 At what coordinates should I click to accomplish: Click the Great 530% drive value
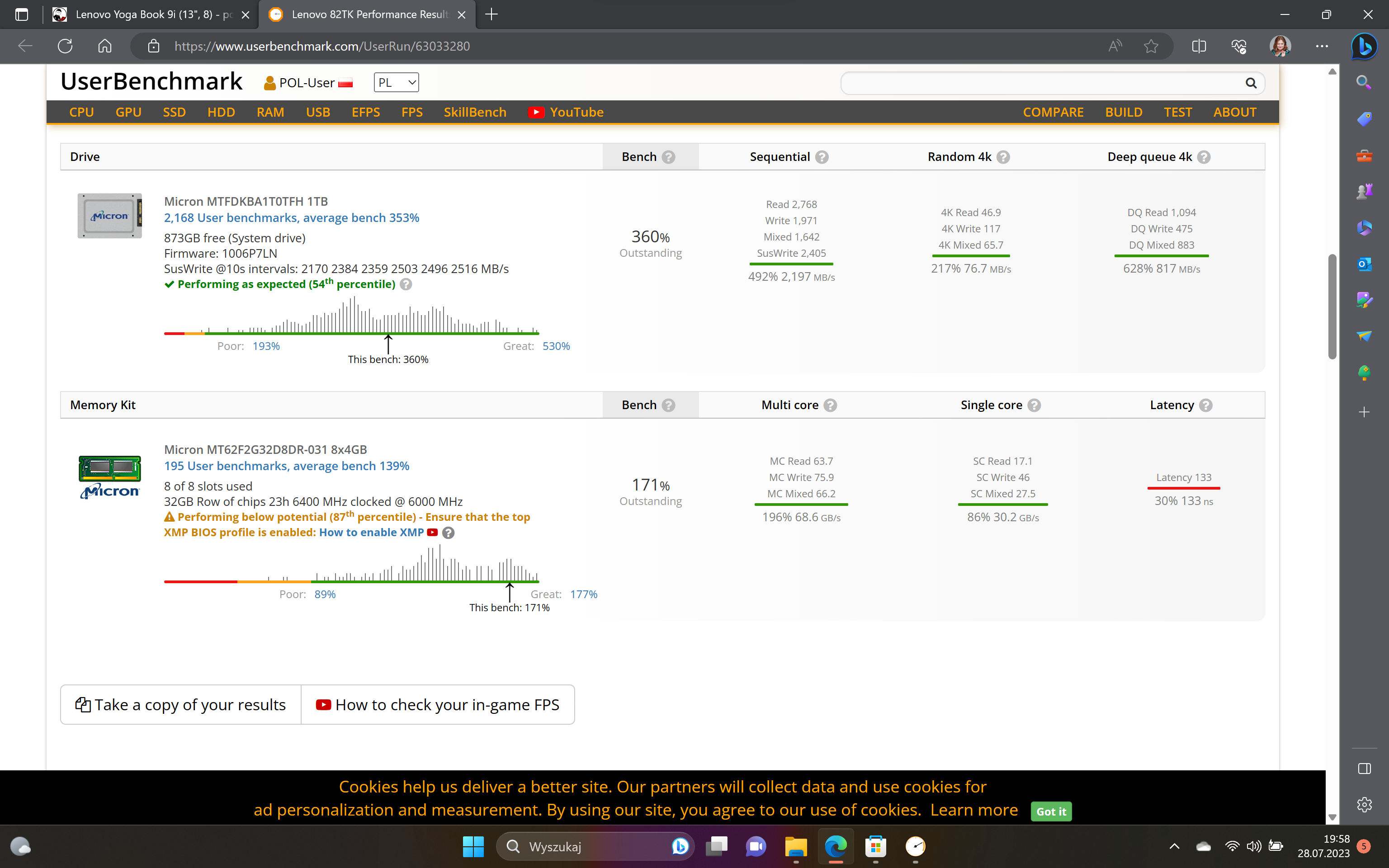556,346
